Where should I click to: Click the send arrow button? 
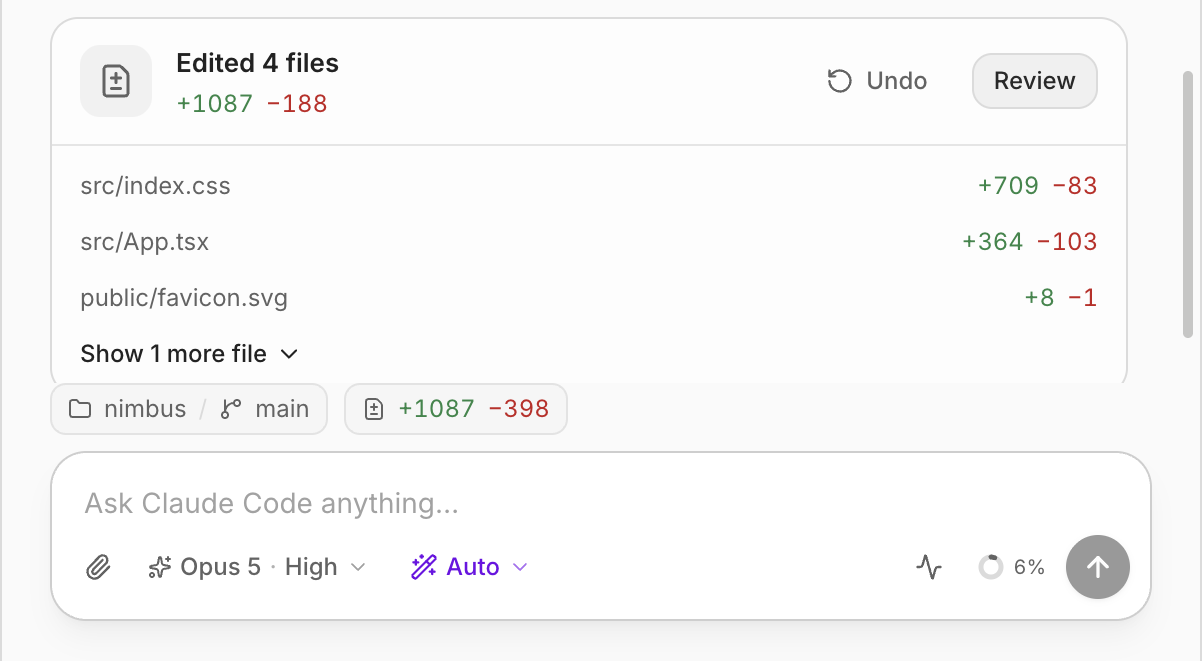[x=1098, y=567]
